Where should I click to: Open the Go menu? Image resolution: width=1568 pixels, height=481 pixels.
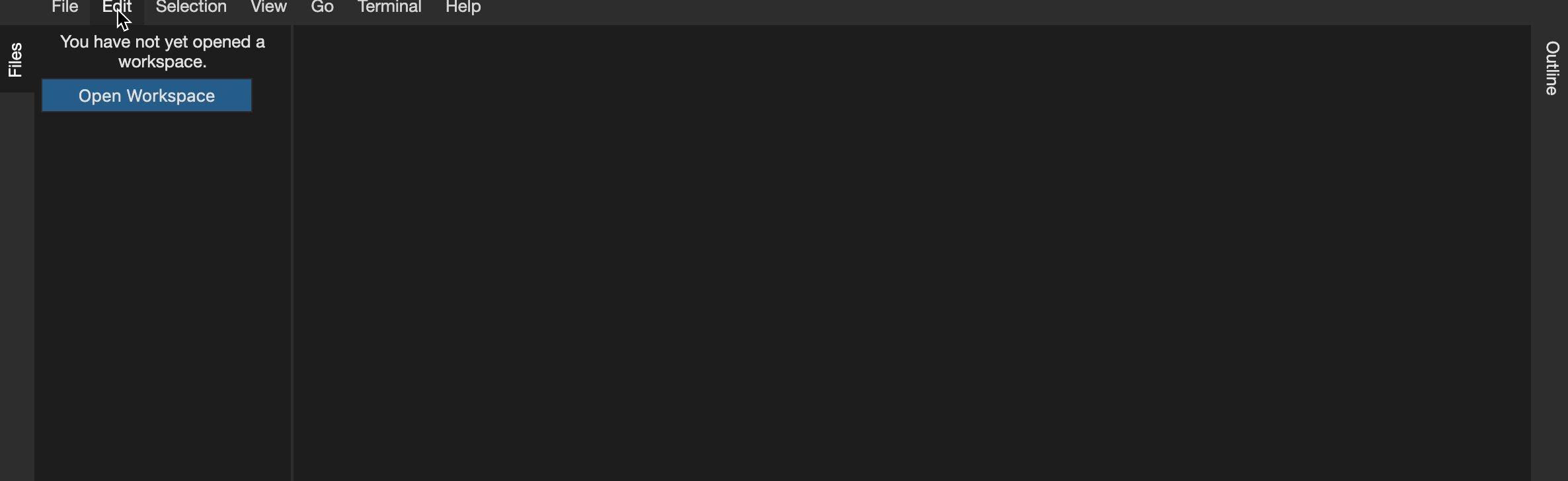pyautogui.click(x=322, y=7)
